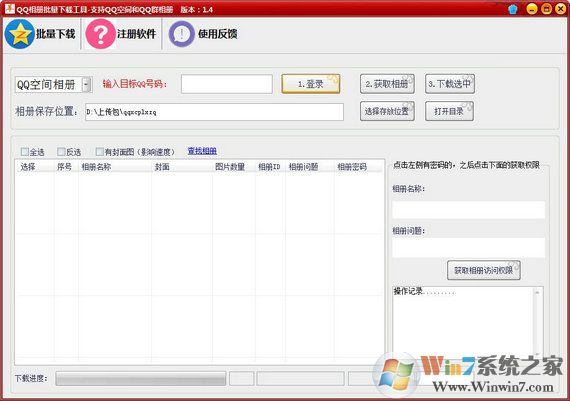
Task: Click the 相册问题 column header
Action: point(309,167)
